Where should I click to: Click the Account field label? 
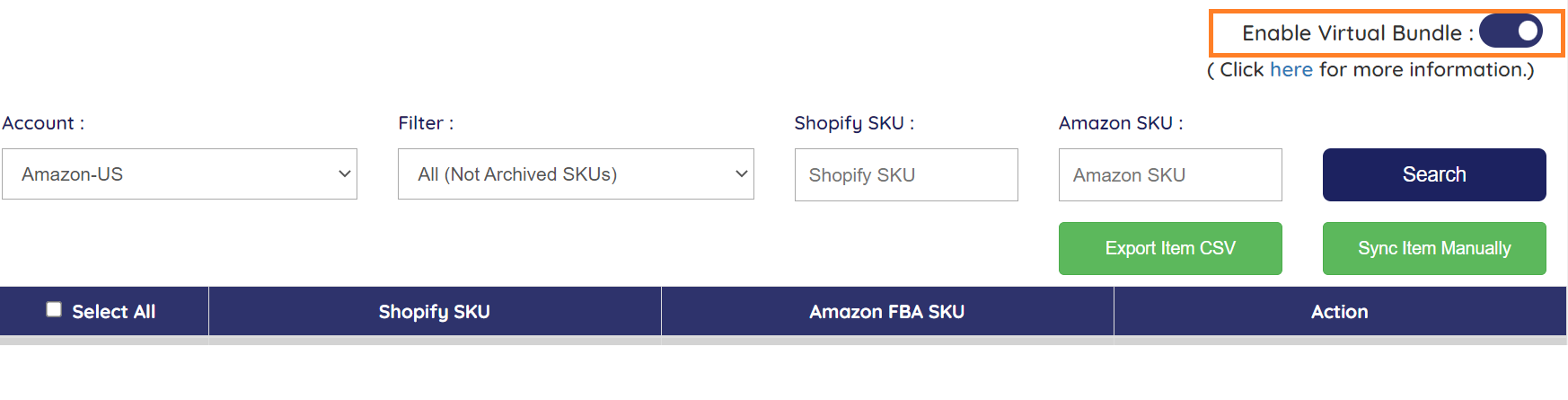(43, 123)
